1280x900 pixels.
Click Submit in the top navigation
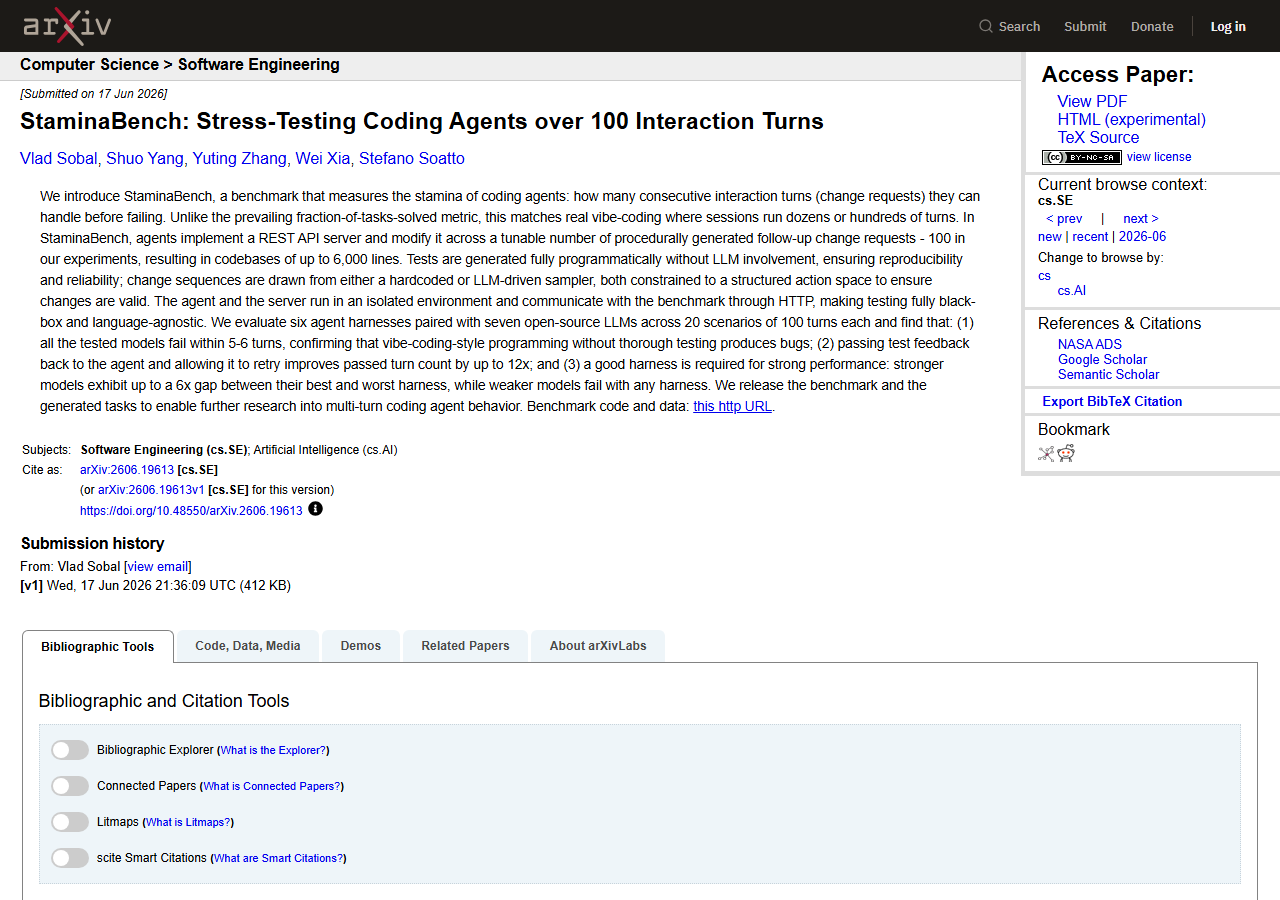click(1085, 27)
